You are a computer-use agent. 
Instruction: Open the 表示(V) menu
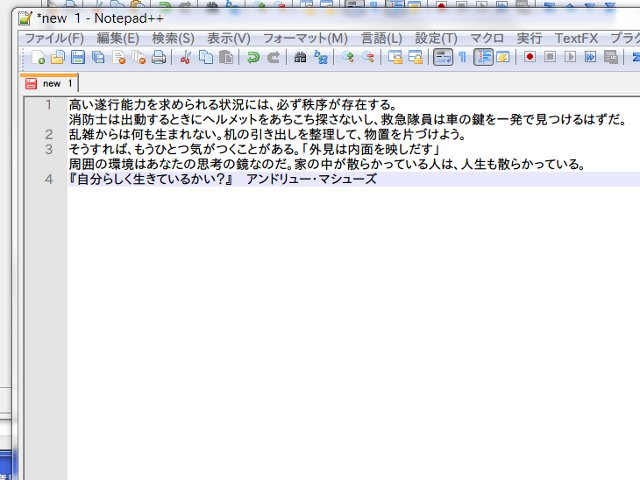(x=229, y=38)
